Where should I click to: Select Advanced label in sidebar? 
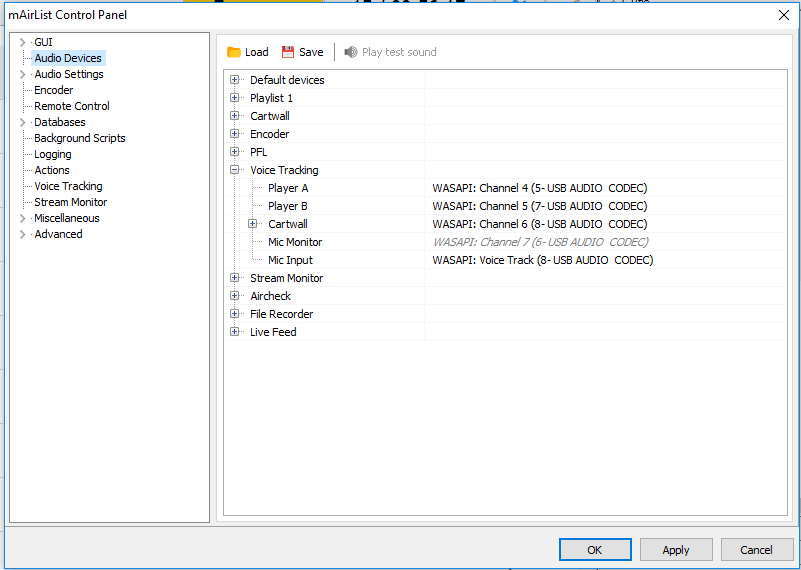click(x=58, y=234)
